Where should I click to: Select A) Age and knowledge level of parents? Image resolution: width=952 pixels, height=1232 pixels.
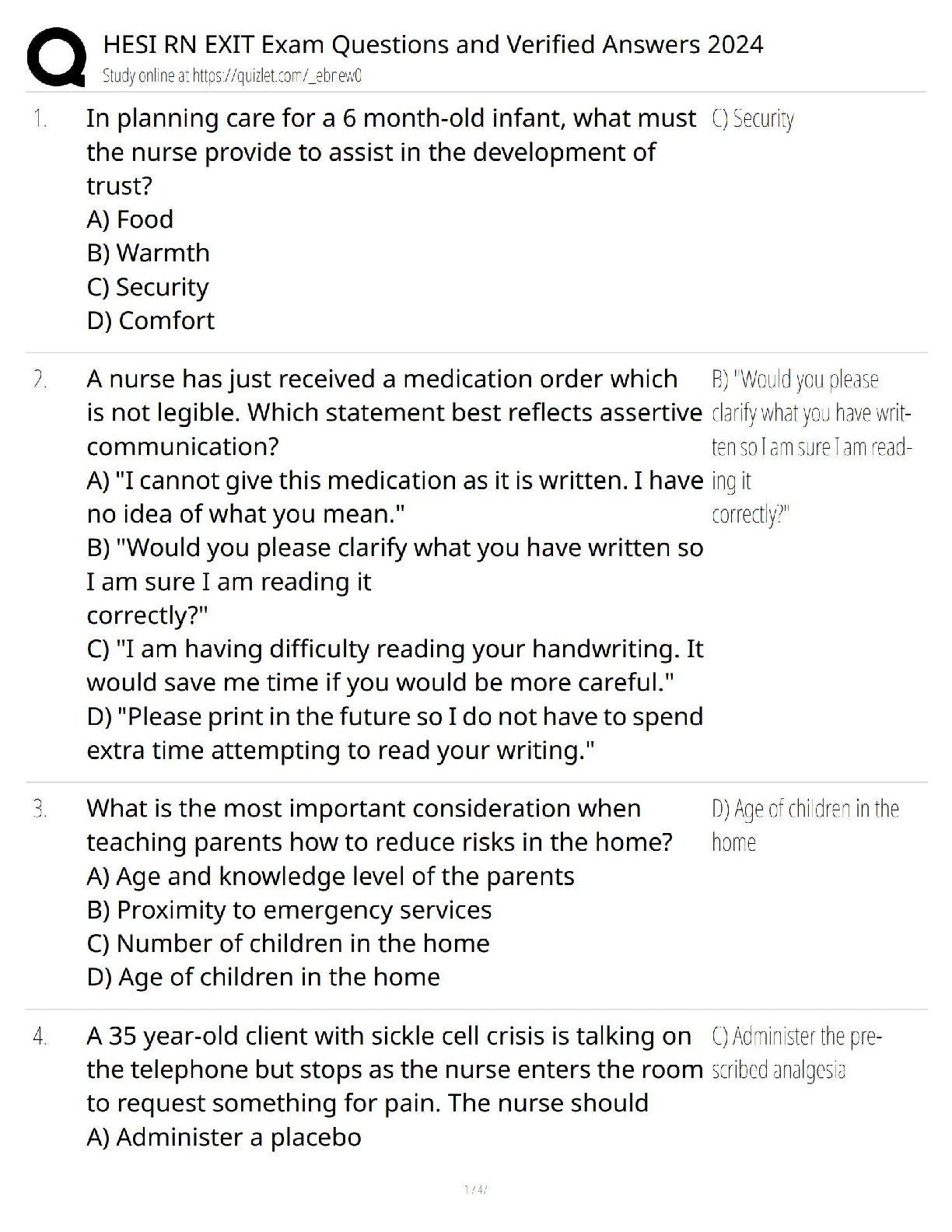[330, 877]
